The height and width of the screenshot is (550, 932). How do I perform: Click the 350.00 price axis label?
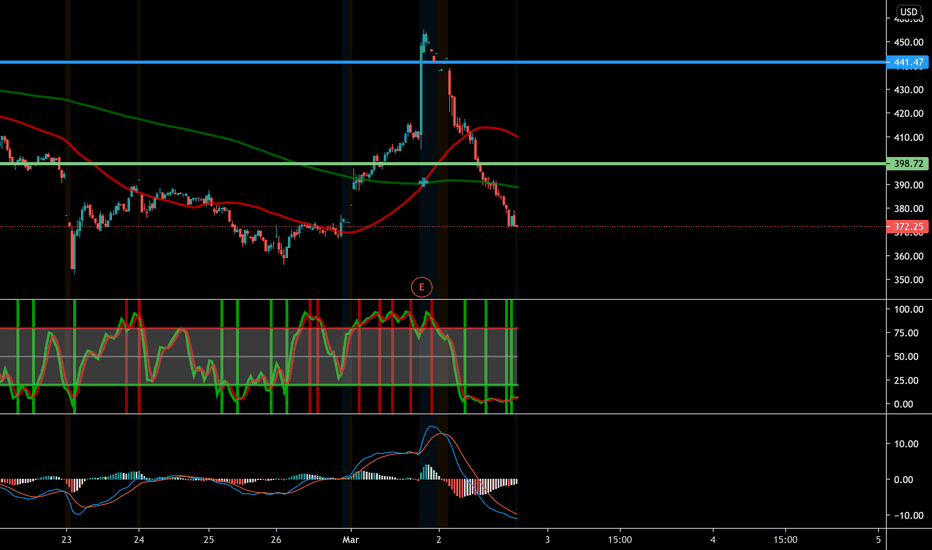pyautogui.click(x=909, y=280)
